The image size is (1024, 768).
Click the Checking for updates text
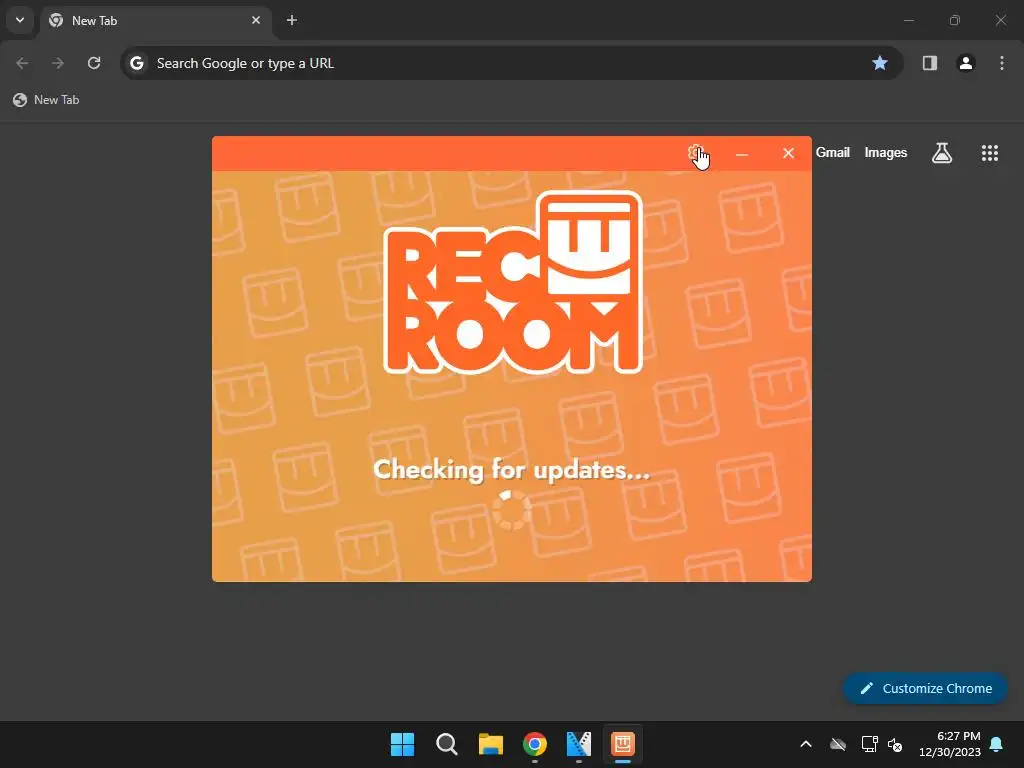coord(511,470)
